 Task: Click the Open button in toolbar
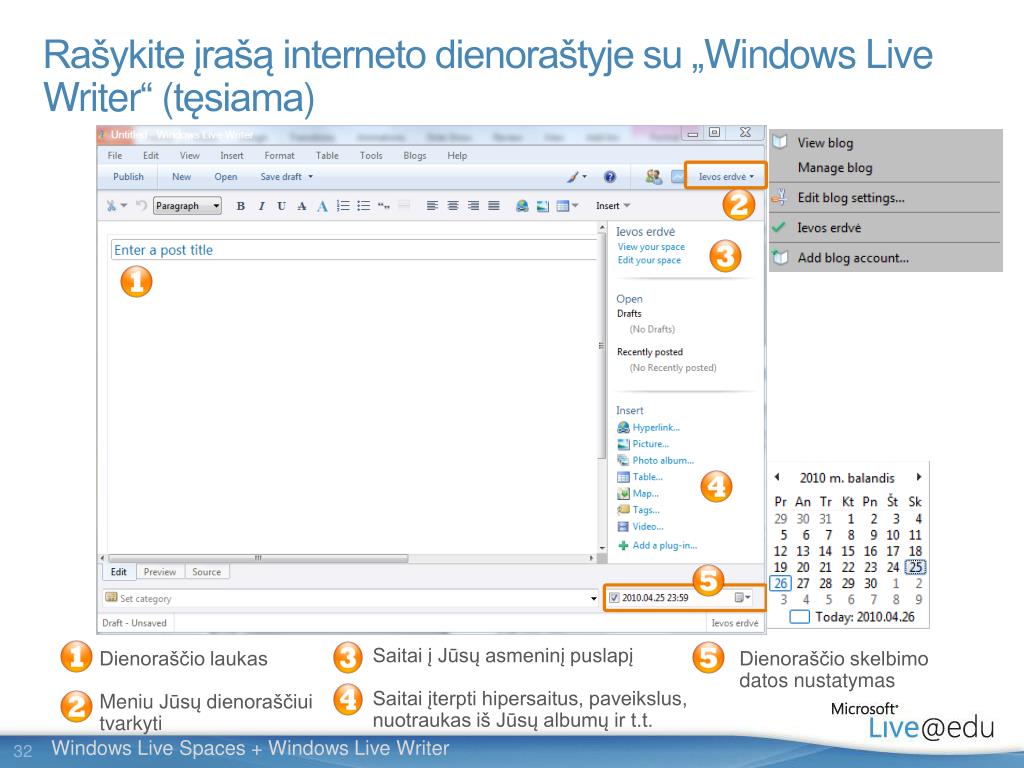coord(225,176)
